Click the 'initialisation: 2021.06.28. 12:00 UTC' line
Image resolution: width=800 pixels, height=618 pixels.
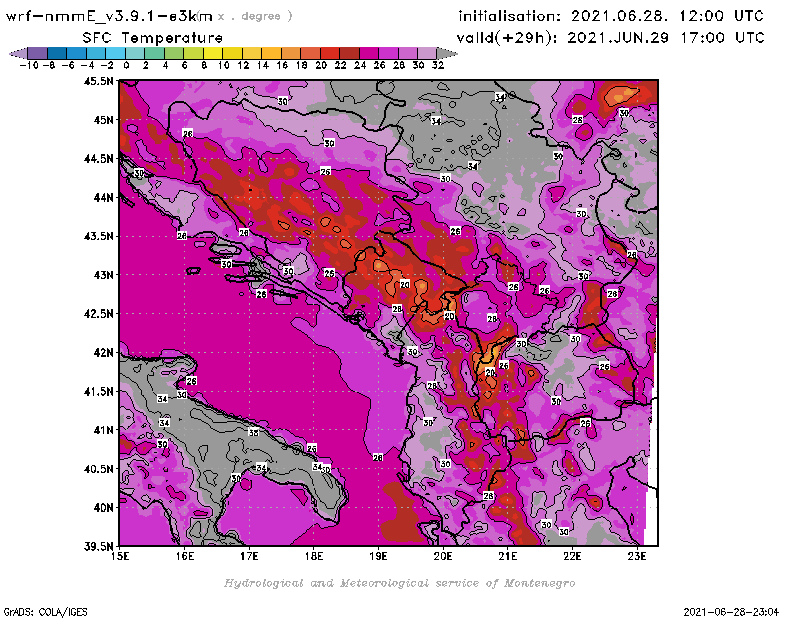(611, 16)
